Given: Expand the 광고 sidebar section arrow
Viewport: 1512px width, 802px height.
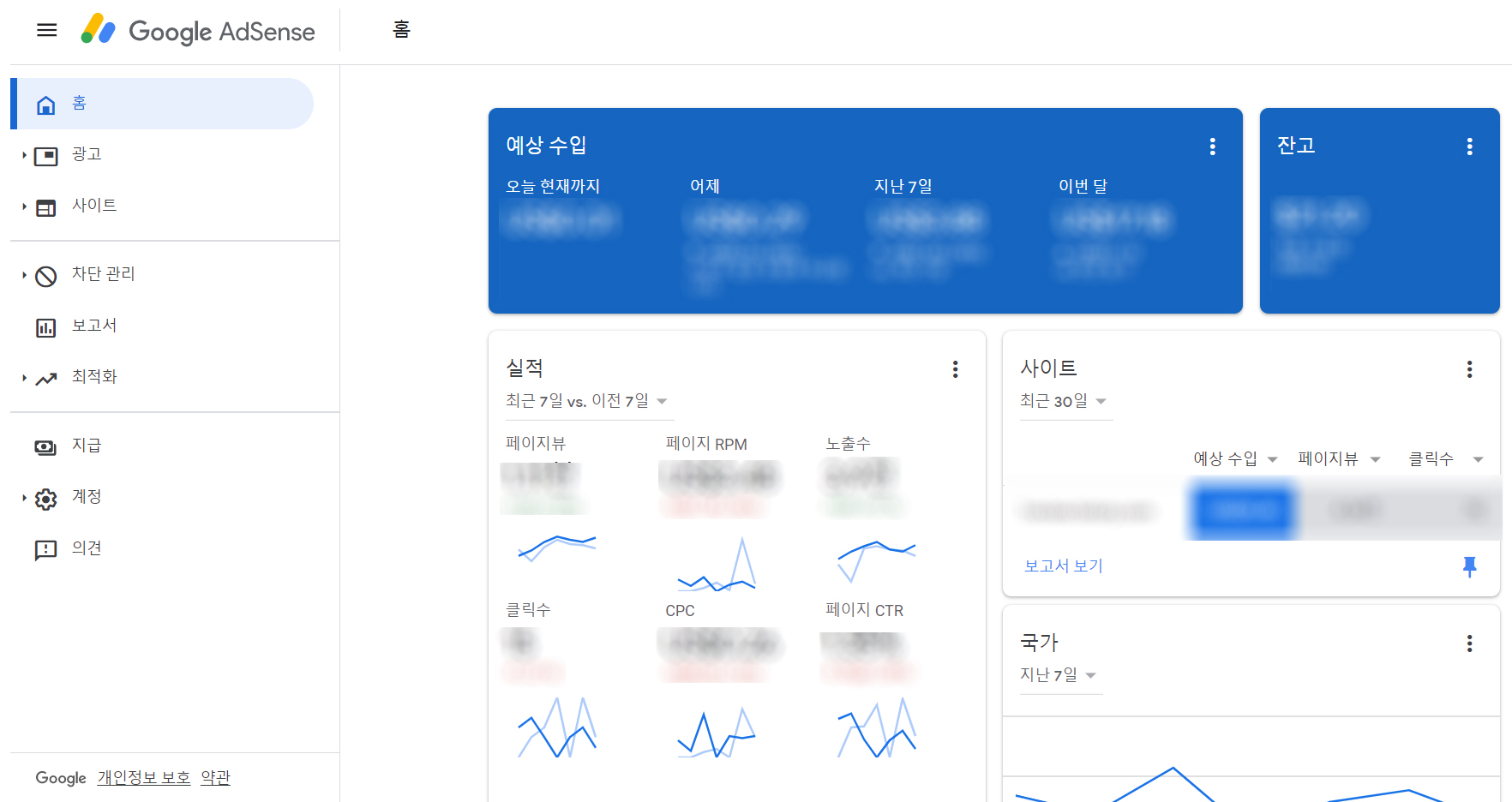Looking at the screenshot, I should tap(24, 155).
